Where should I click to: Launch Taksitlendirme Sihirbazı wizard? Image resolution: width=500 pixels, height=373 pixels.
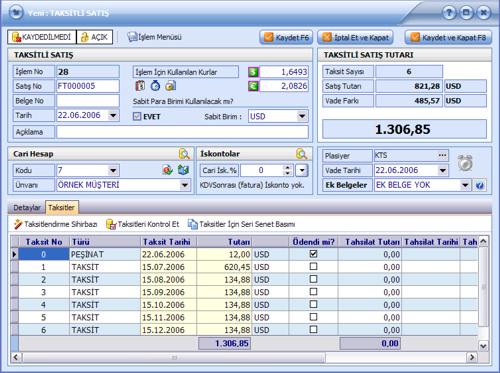point(56,224)
